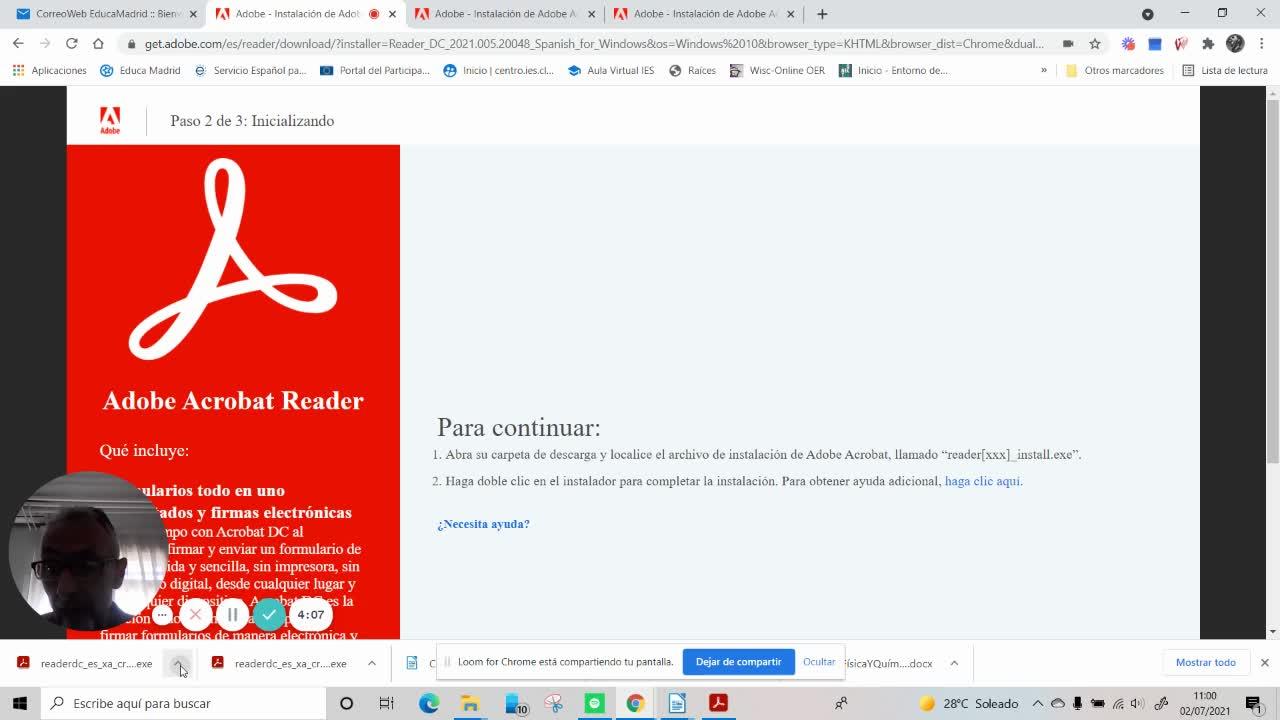Image resolution: width=1280 pixels, height=720 pixels.
Task: Click the Adobe logo in page header
Action: coord(110,120)
